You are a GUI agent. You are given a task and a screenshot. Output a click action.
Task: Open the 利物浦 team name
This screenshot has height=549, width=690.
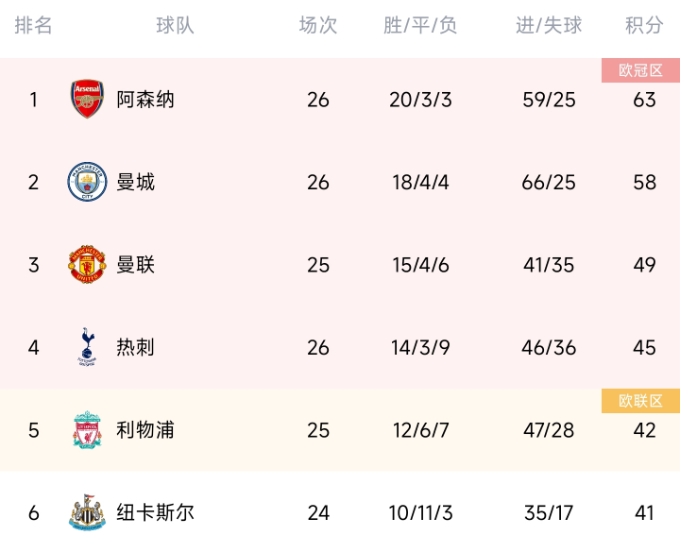[145, 430]
